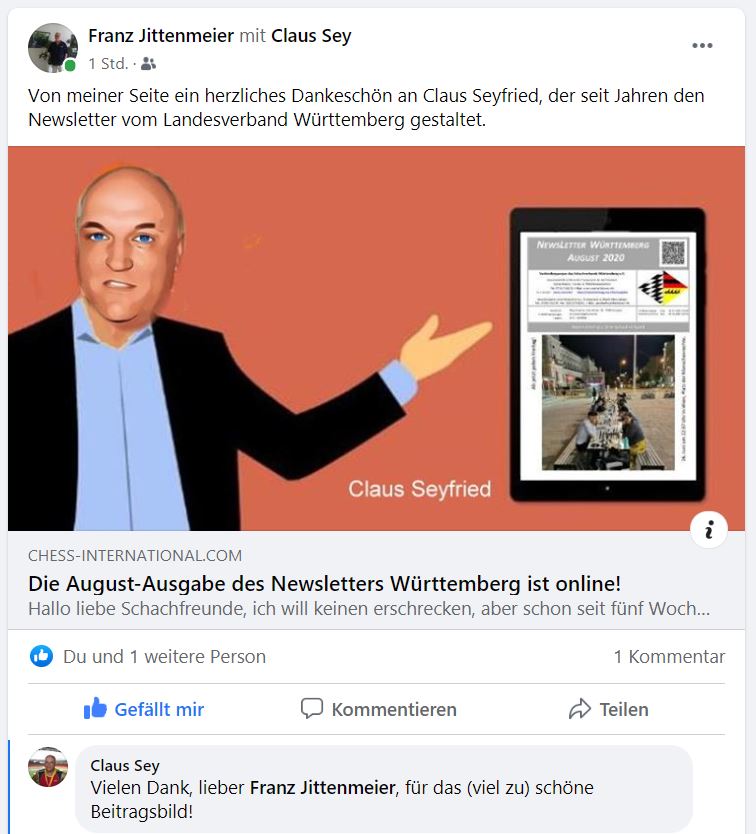Open Franz Jittenmeier's name link in header
756x834 pixels.
tap(161, 36)
